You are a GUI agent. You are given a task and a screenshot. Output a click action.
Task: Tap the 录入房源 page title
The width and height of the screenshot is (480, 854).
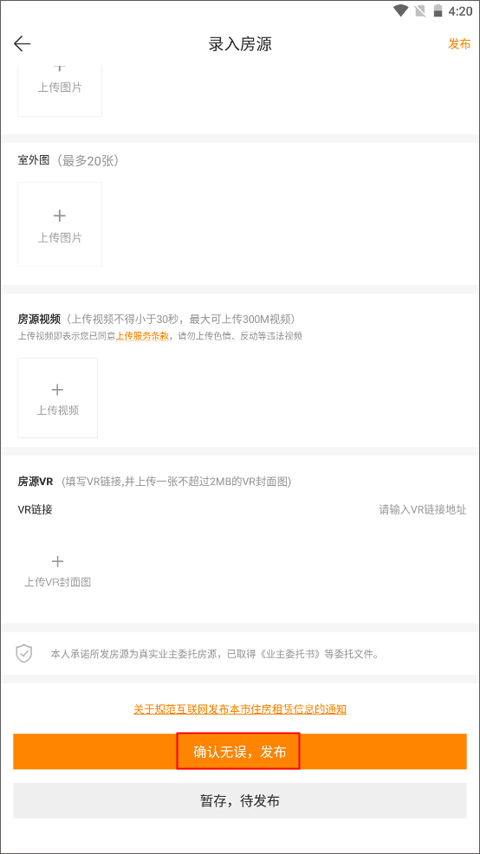(240, 44)
